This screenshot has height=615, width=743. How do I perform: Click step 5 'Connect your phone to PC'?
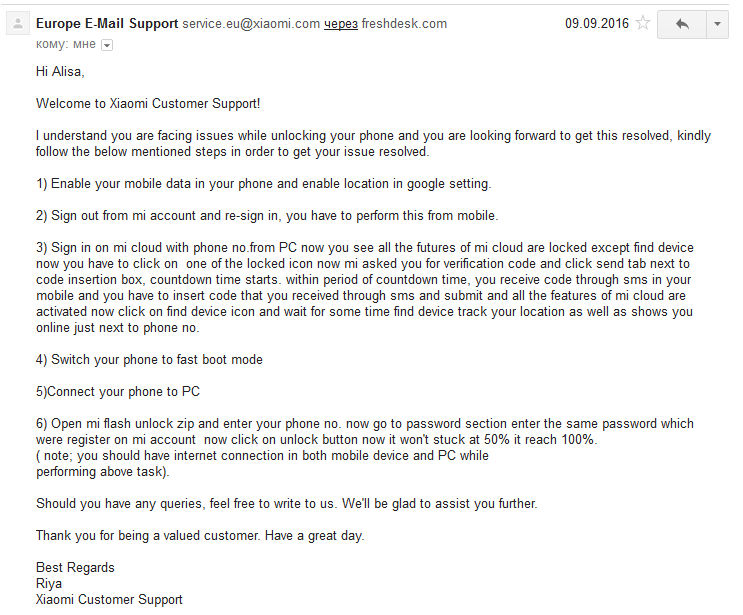point(118,392)
